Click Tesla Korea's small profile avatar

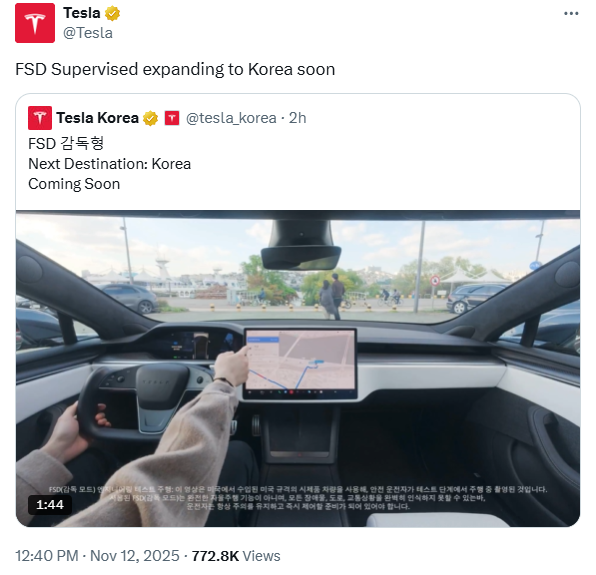point(40,118)
